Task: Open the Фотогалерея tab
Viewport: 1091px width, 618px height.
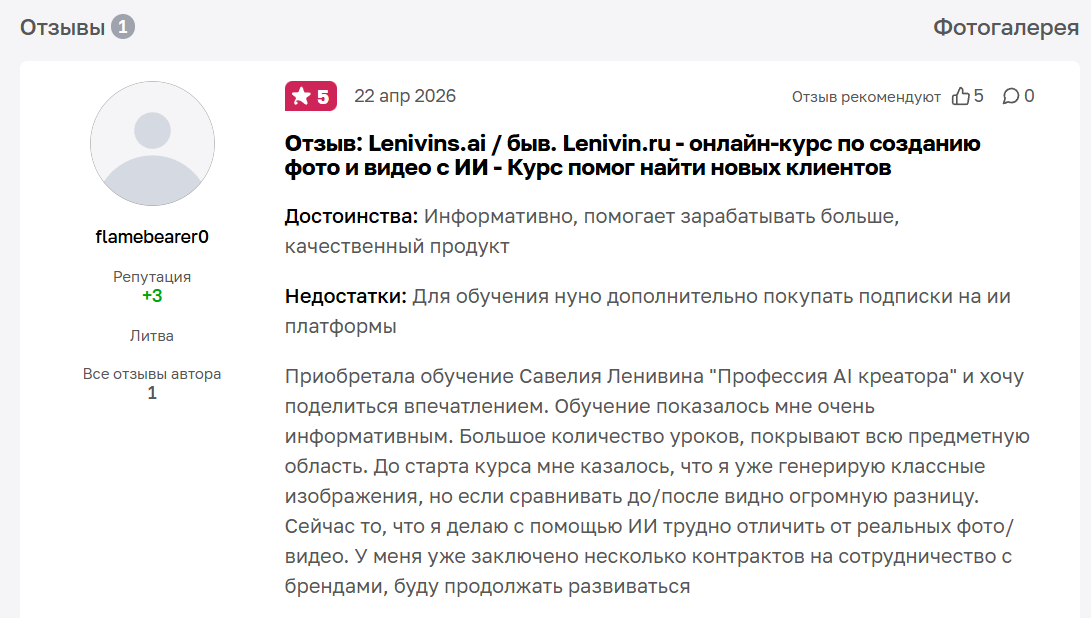Action: pos(1005,27)
